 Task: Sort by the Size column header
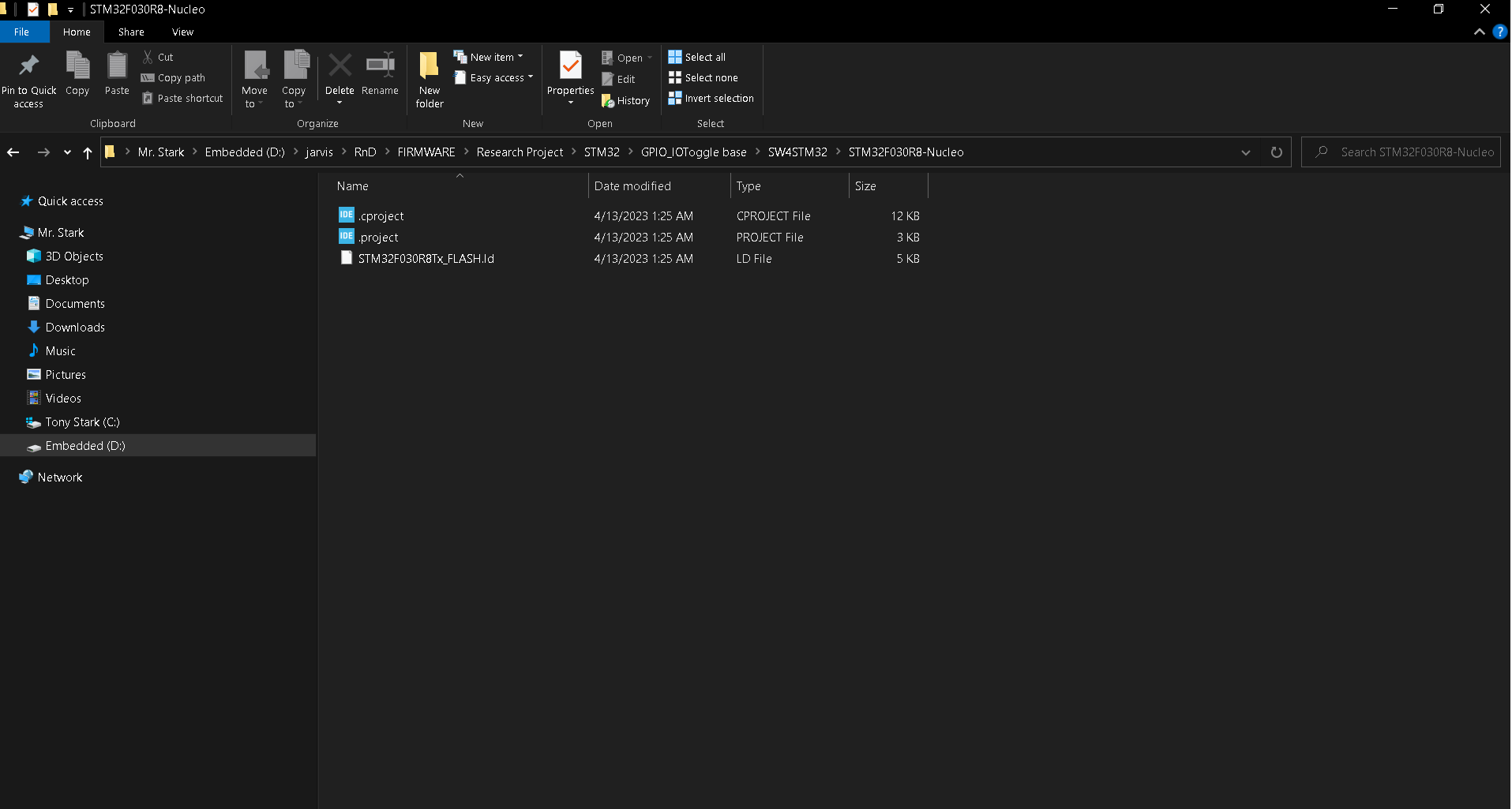(888, 186)
